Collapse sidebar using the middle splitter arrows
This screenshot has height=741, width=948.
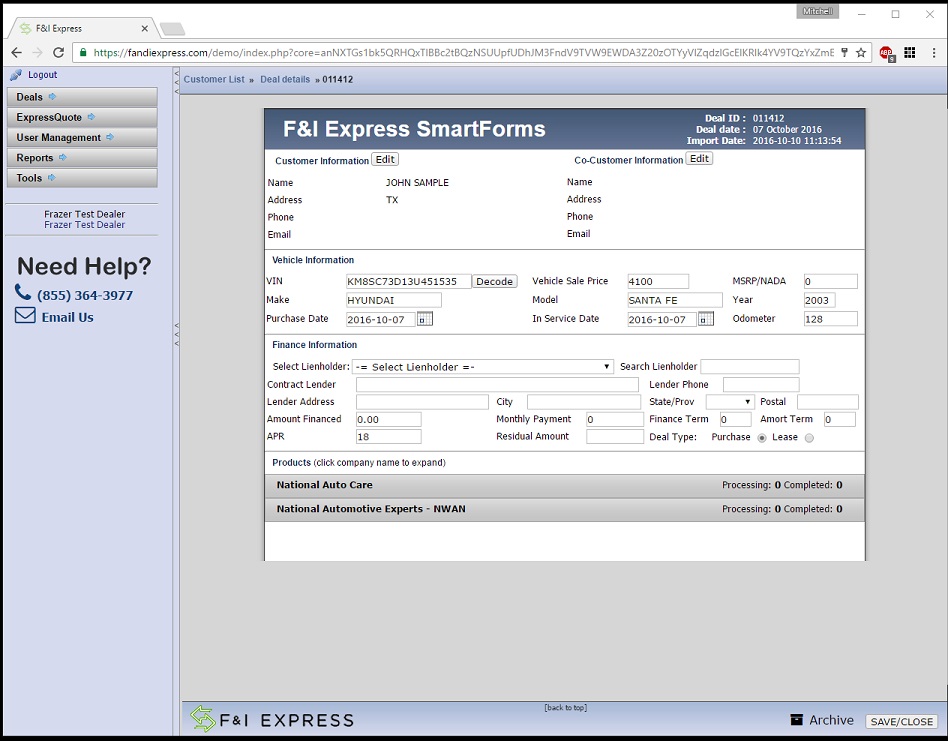click(177, 334)
